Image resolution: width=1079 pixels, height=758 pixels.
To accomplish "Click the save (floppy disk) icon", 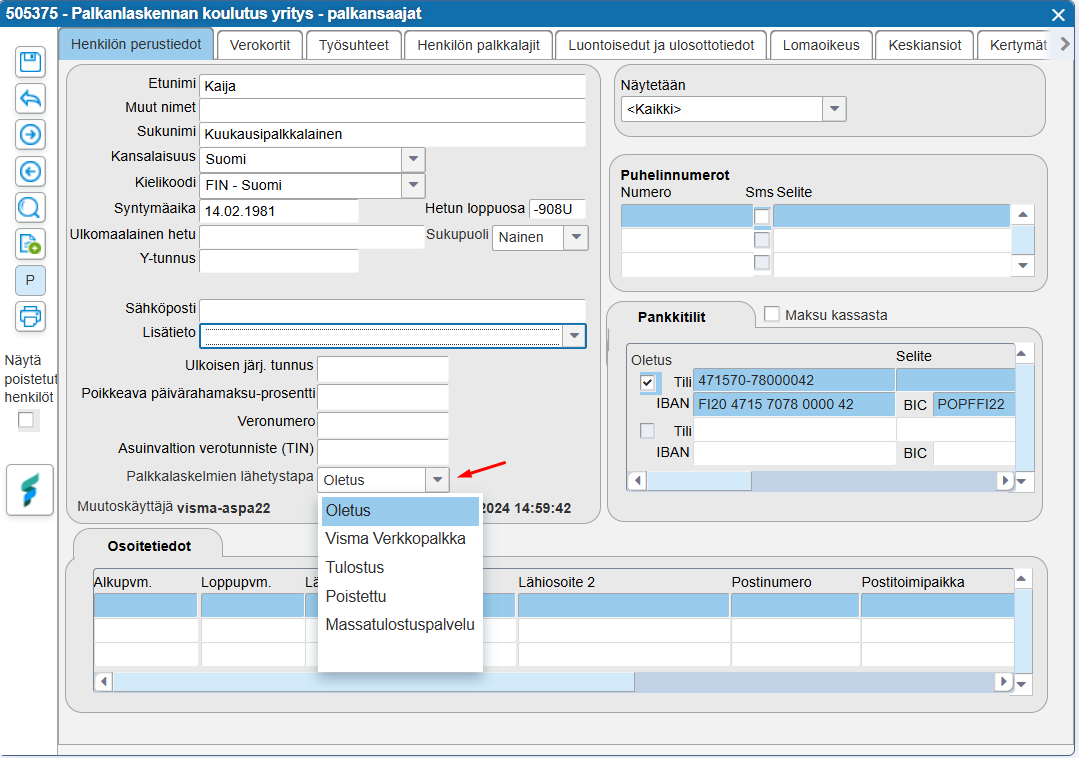I will [x=31, y=61].
